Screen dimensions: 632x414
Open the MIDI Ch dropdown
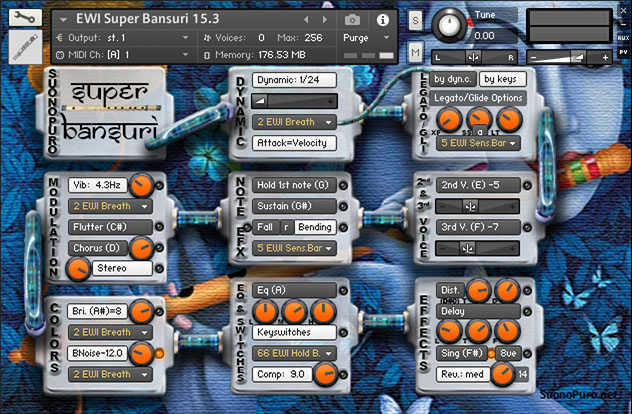click(x=122, y=55)
